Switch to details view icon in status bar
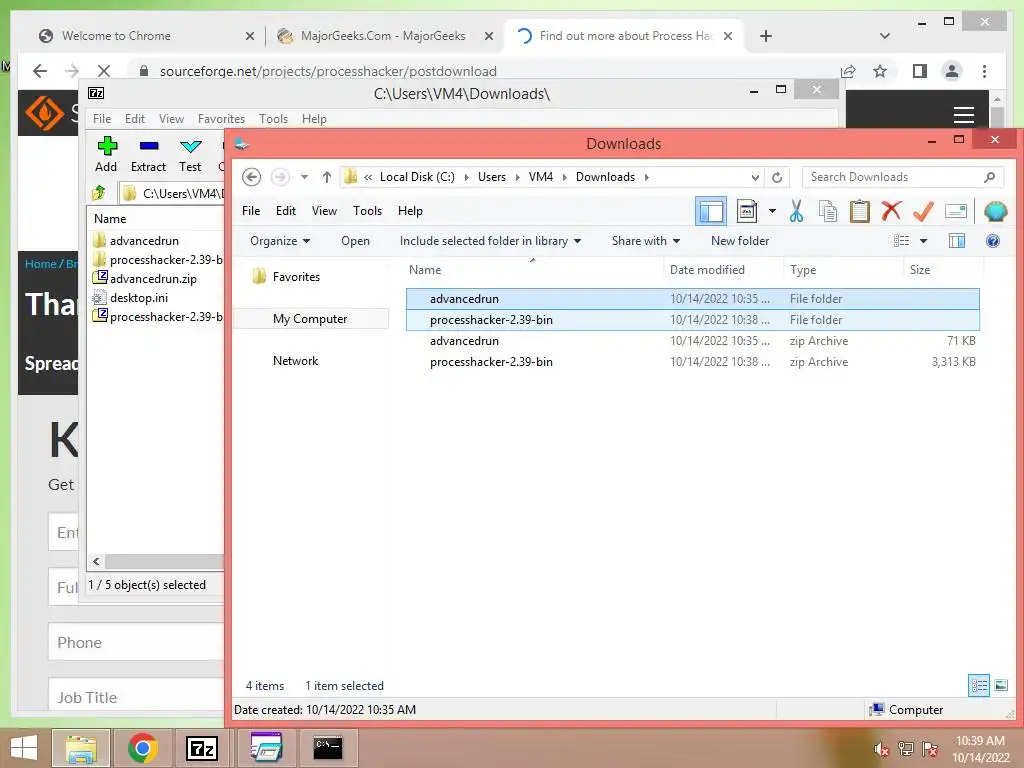 pyautogui.click(x=978, y=686)
